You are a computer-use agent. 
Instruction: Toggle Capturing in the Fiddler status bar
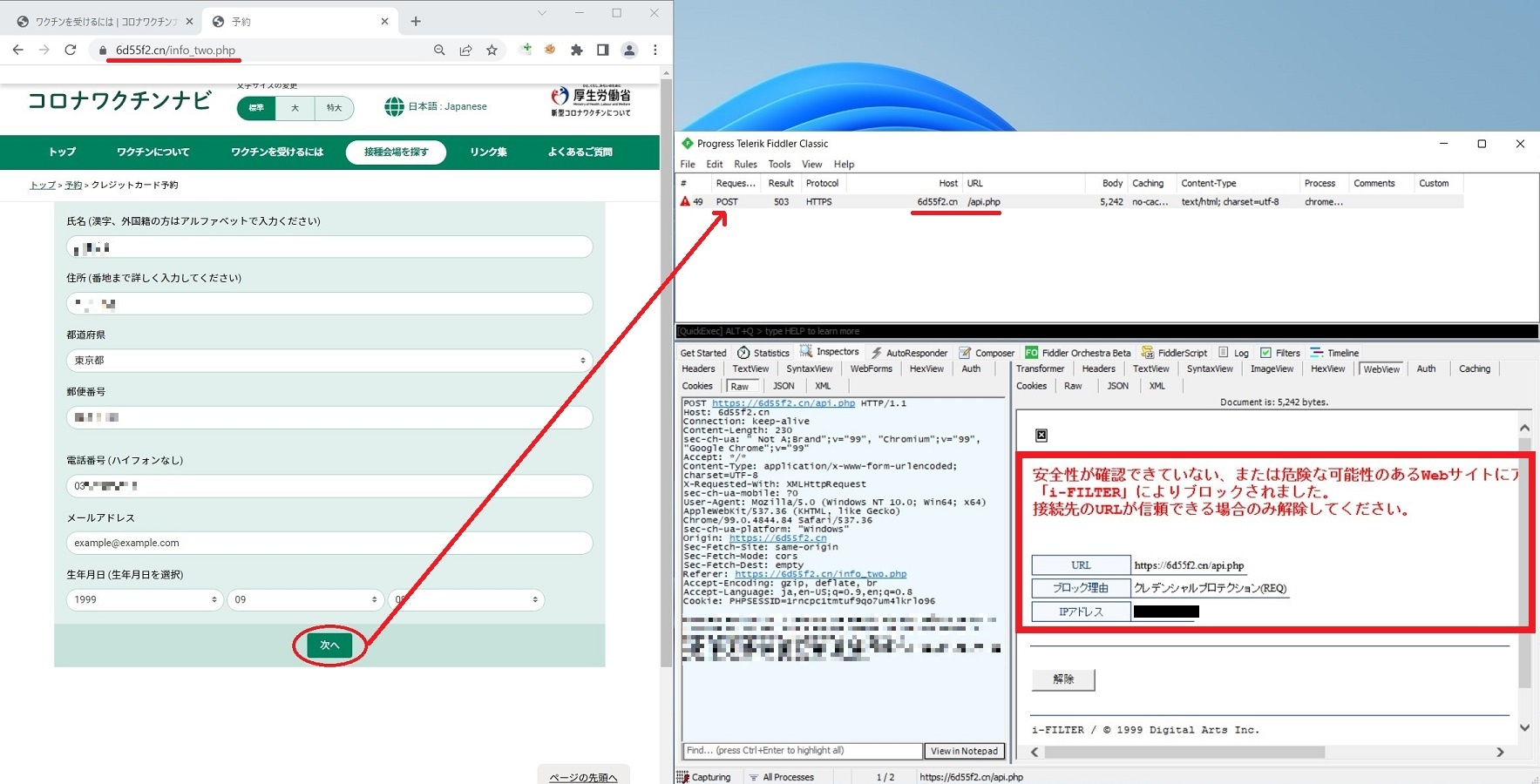tap(704, 777)
